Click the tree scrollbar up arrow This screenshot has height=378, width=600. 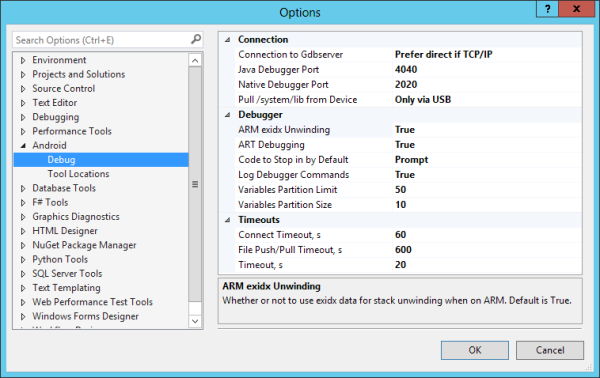195,60
